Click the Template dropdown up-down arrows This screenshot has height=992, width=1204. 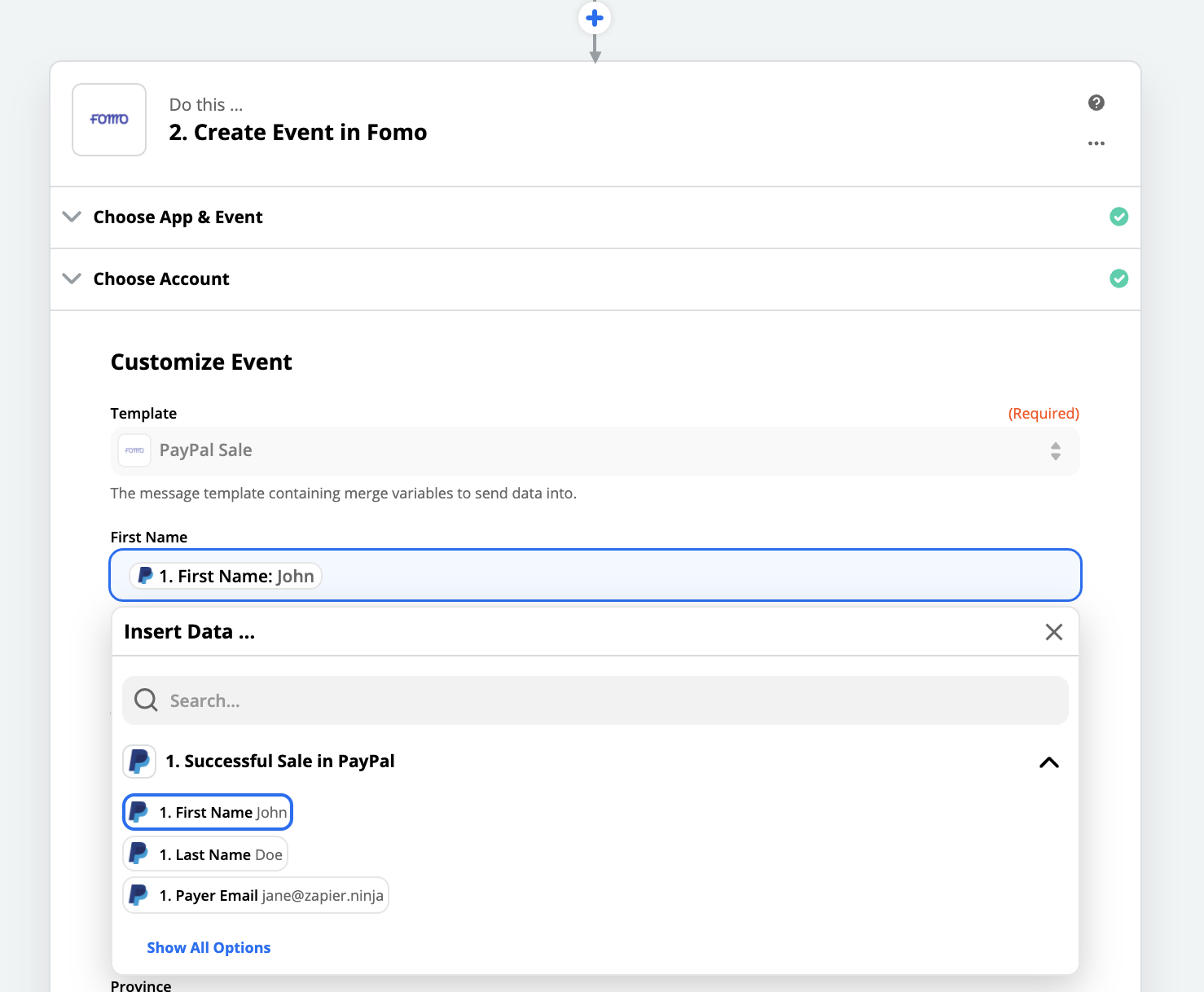tap(1056, 451)
